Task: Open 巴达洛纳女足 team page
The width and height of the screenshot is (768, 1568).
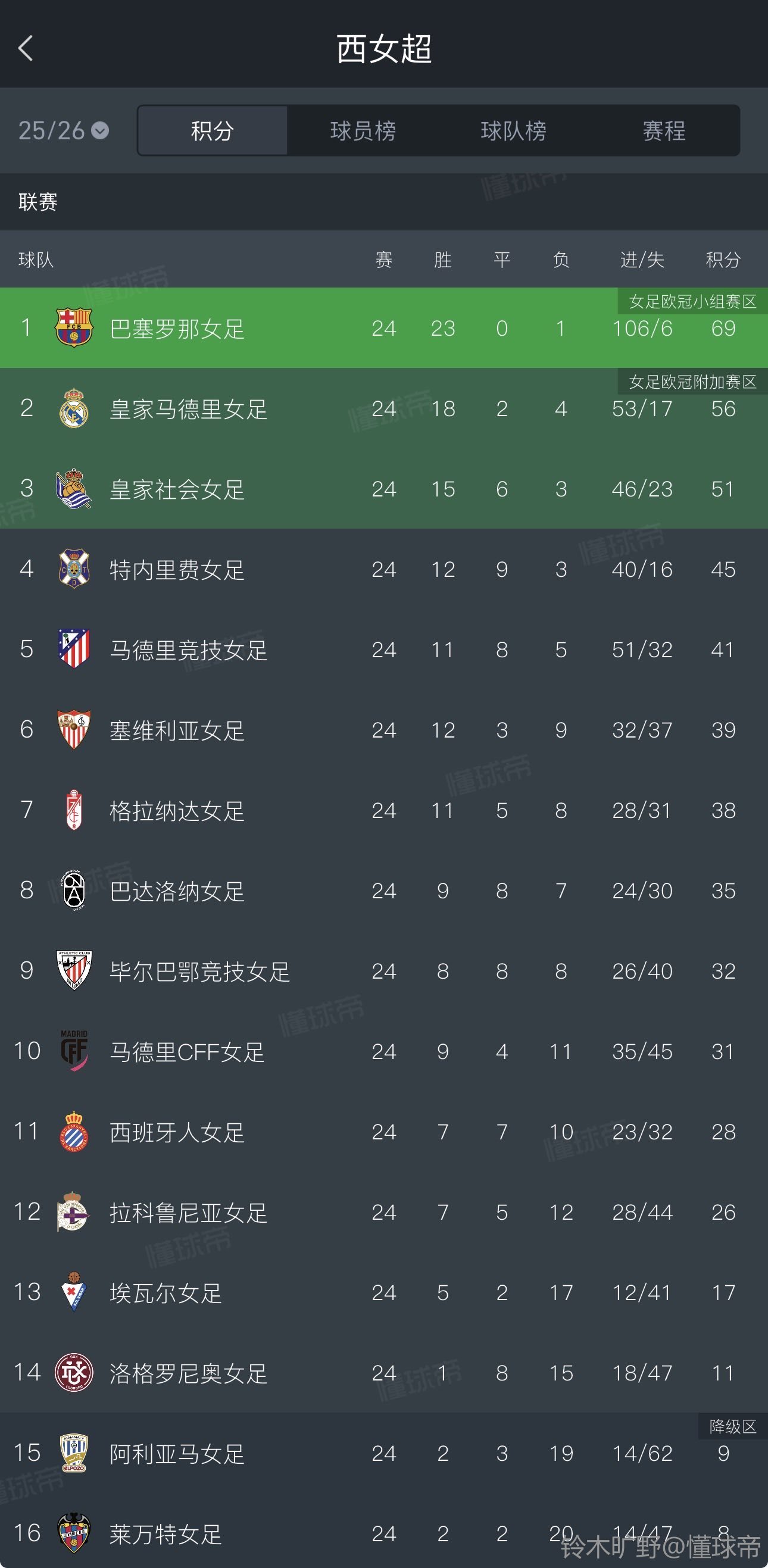Action: 176,891
